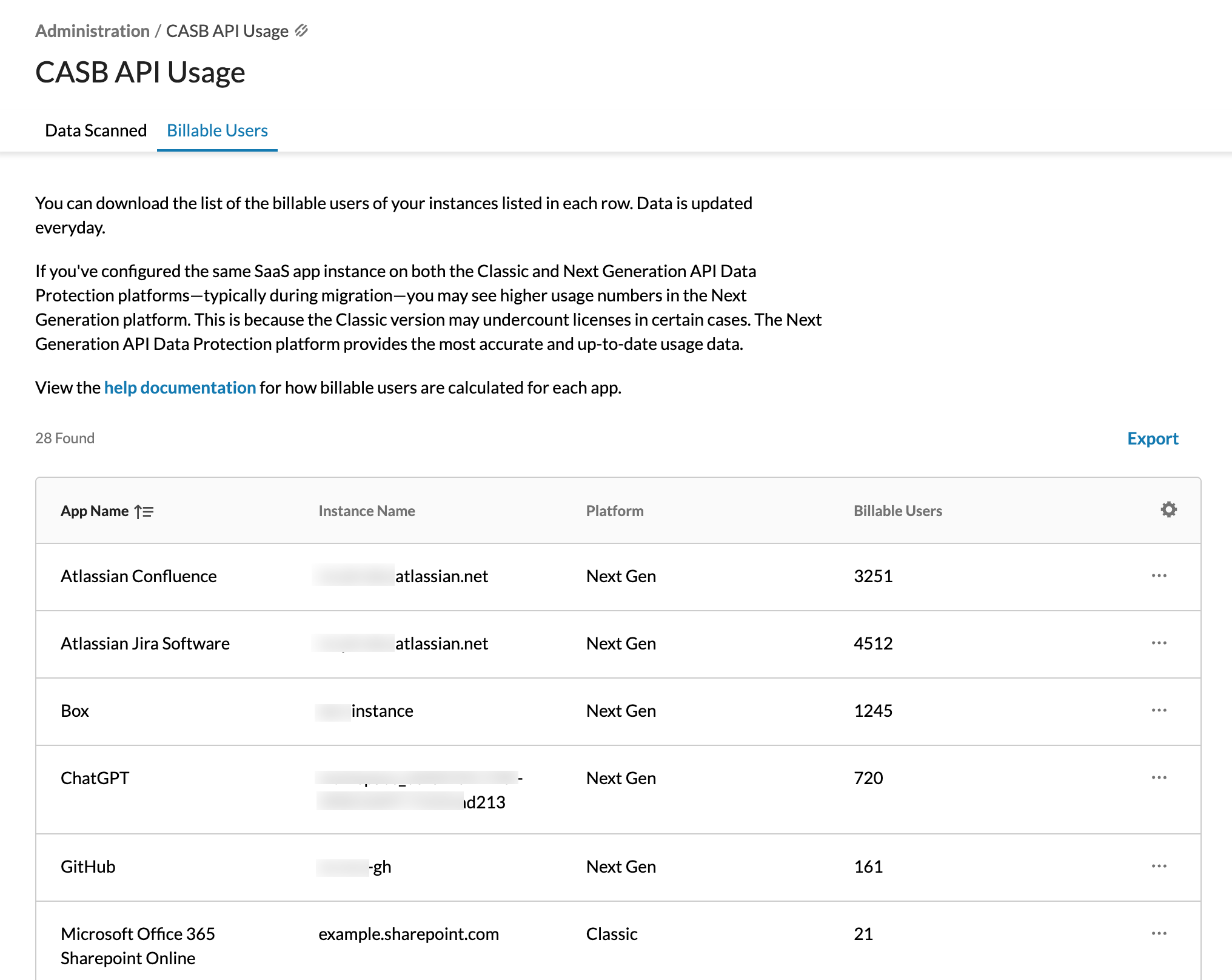Click the example.sharepoint.com instance name
Image resolution: width=1232 pixels, height=980 pixels.
[409, 934]
